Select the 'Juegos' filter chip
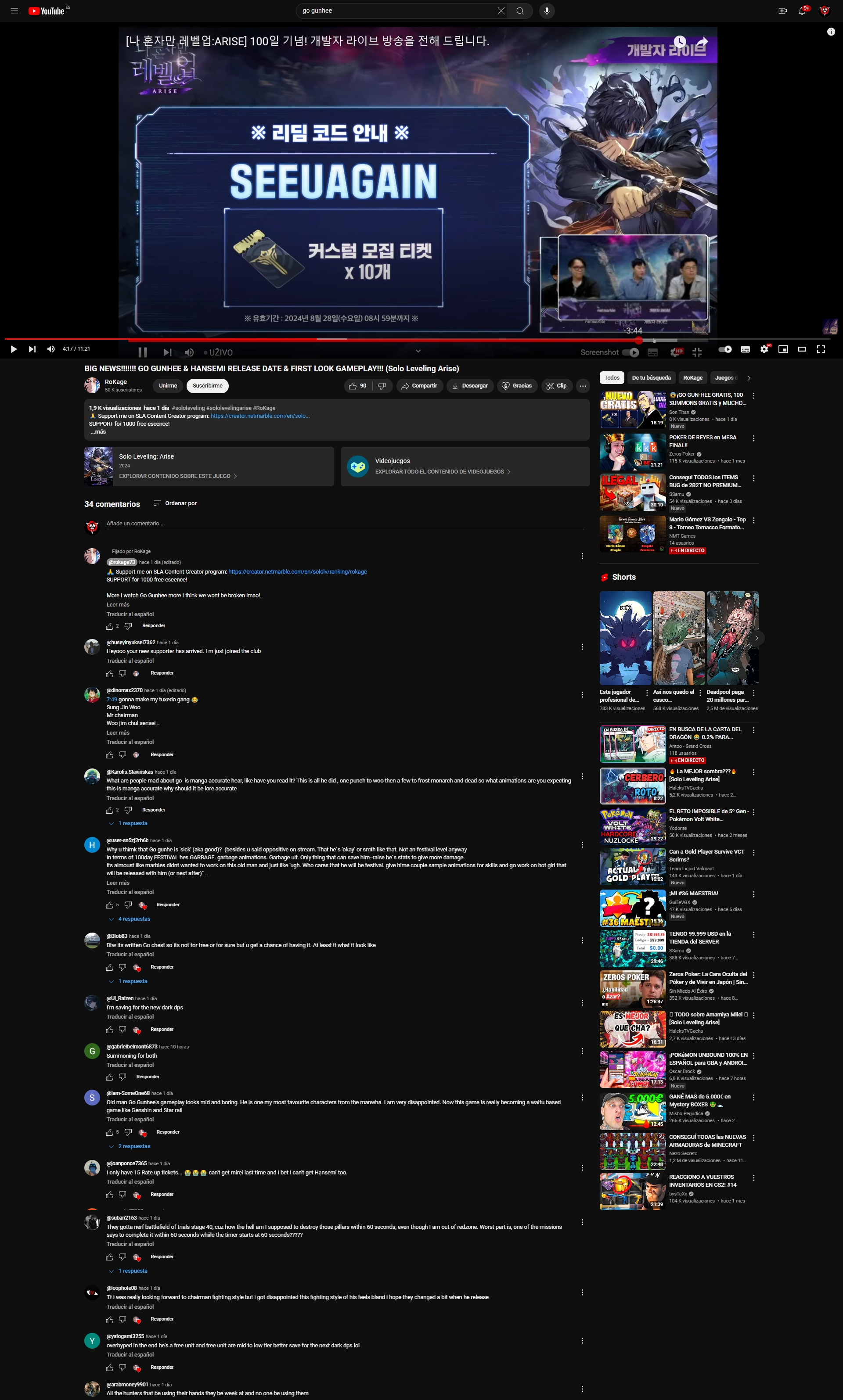The image size is (843, 1400). tap(725, 378)
